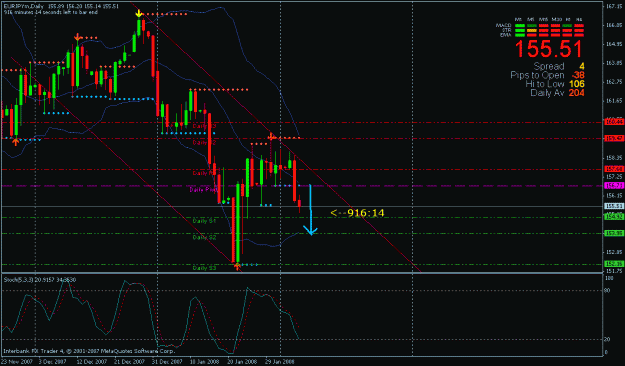Viewport: 625px width, 366px height.
Task: Click the EMA row label in signal panel
Action: [x=505, y=35]
